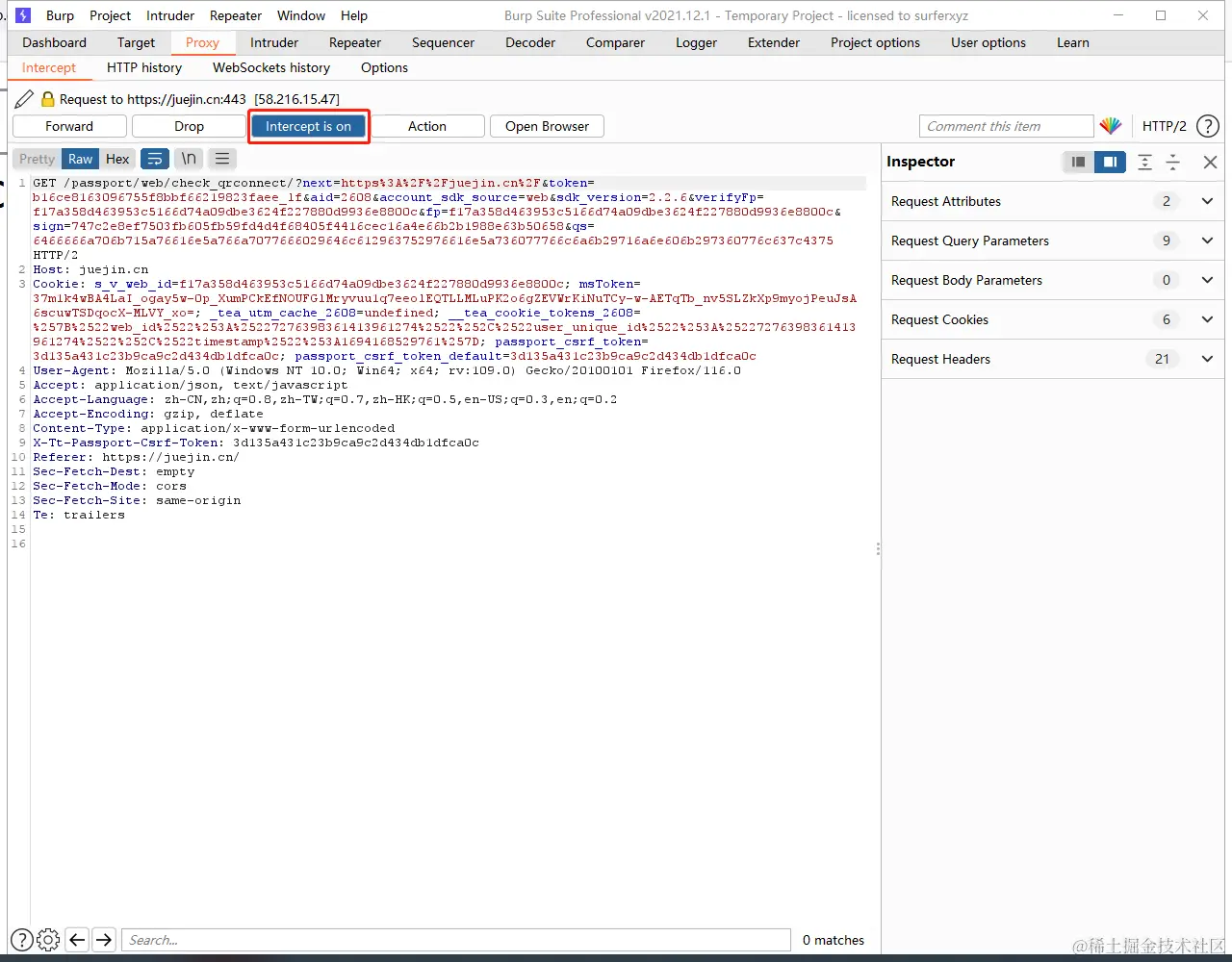Click the Referer: https://juejin.cn/ header line
1232x962 pixels.
click(x=136, y=457)
